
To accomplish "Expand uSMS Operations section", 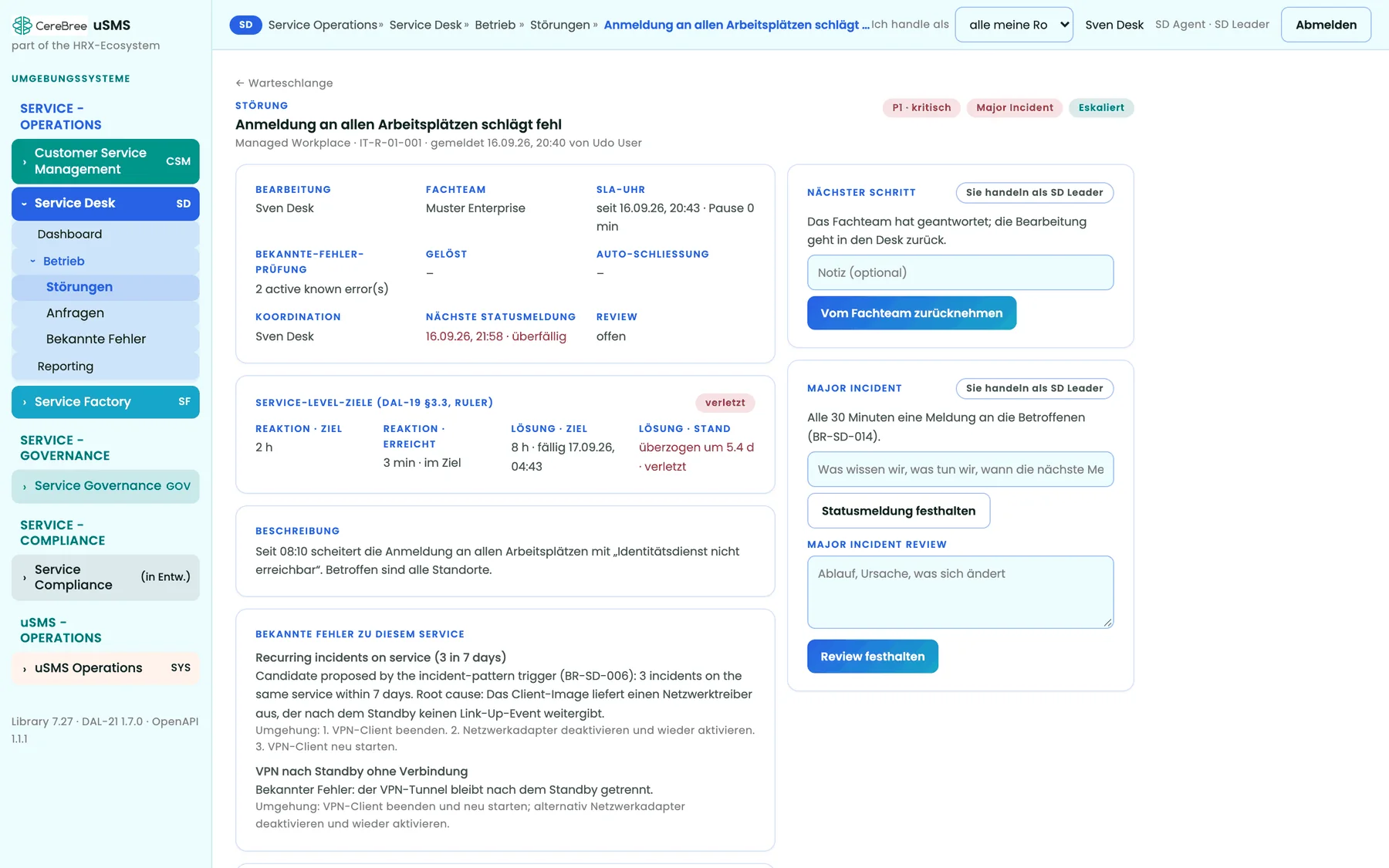I will tap(106, 668).
